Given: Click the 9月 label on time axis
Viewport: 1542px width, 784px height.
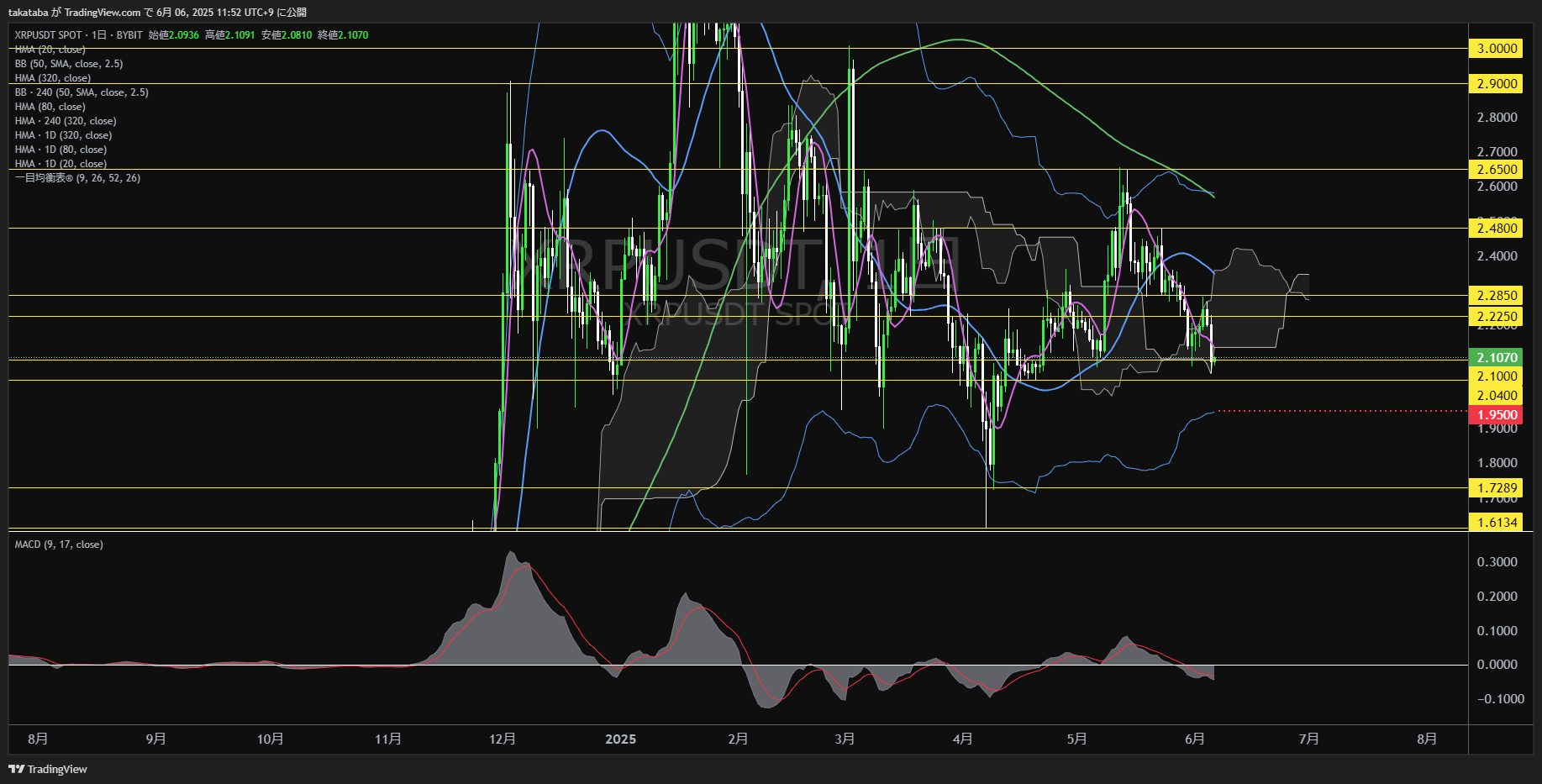Looking at the screenshot, I should pos(155,739).
